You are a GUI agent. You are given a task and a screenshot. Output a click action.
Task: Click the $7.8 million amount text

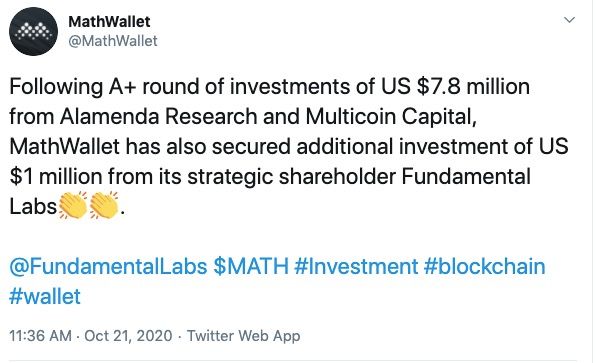tap(473, 87)
